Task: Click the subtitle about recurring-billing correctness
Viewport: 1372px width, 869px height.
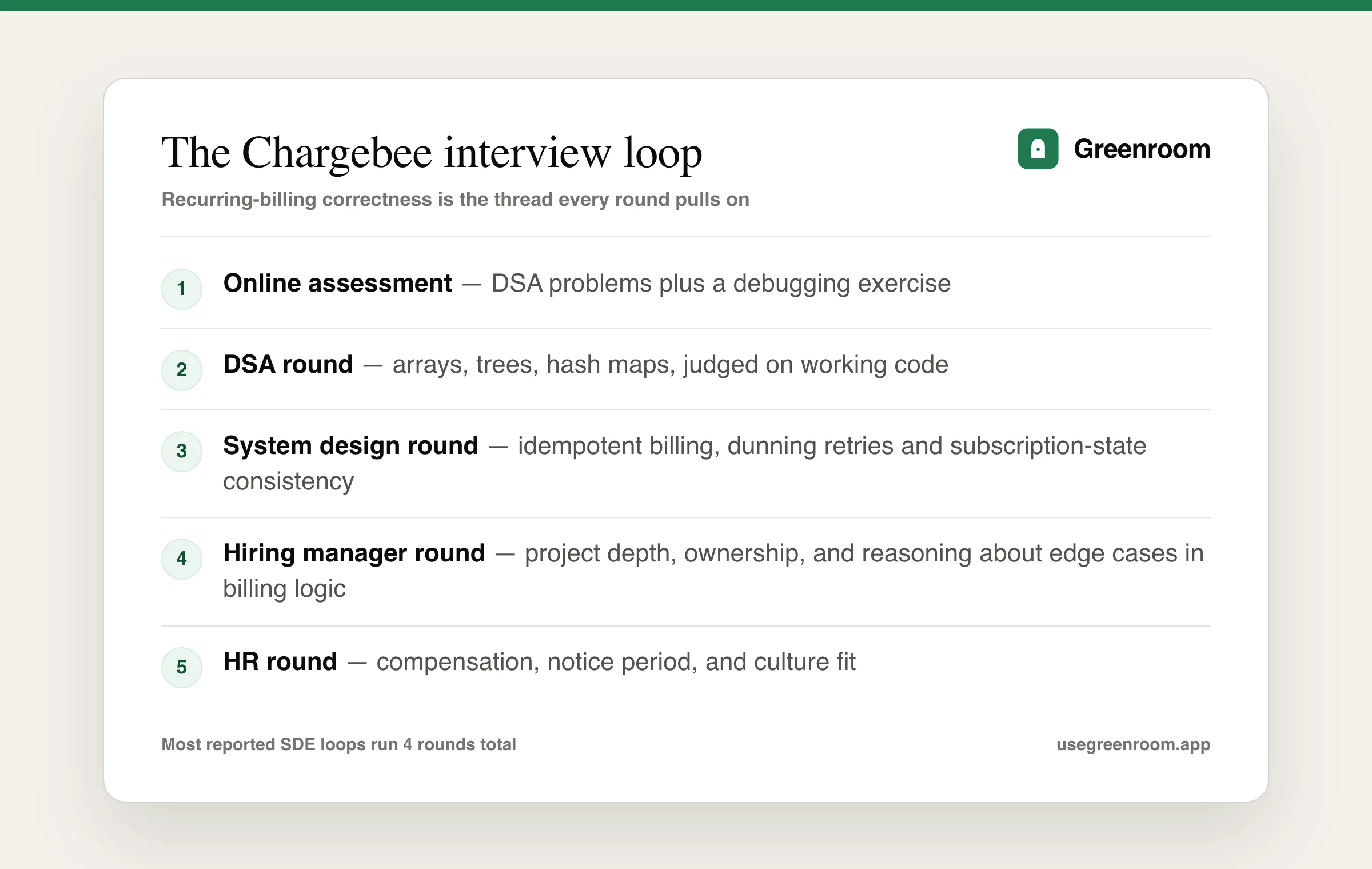Action: pos(455,199)
